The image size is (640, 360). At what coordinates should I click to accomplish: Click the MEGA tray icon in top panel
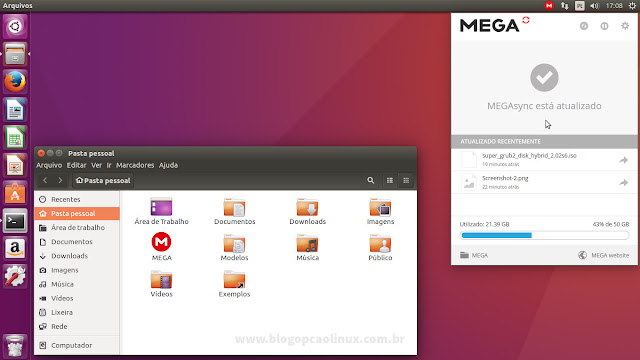tap(549, 6)
